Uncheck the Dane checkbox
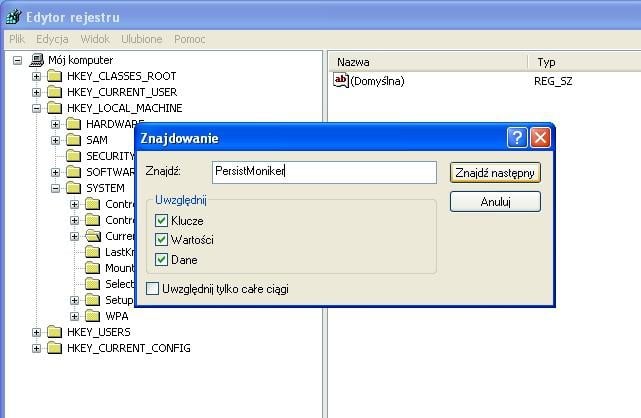 click(161, 259)
